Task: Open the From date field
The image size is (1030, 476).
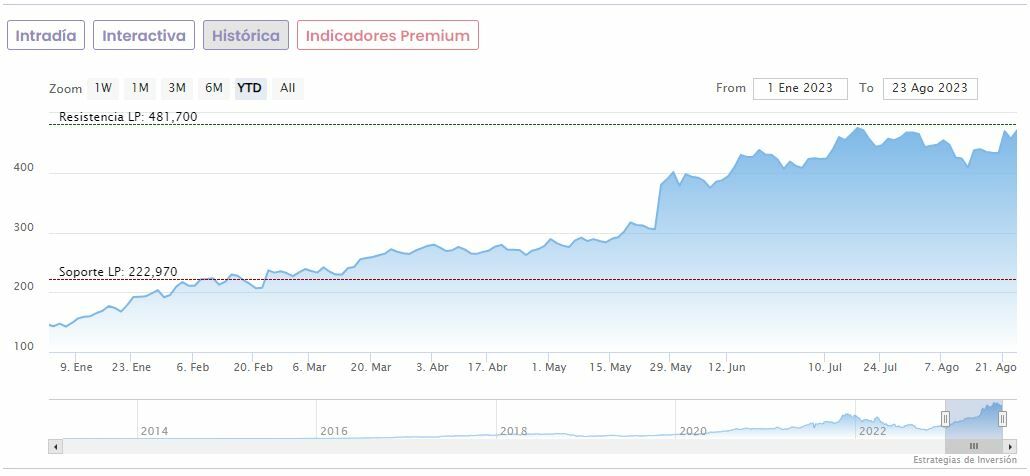Action: (800, 88)
